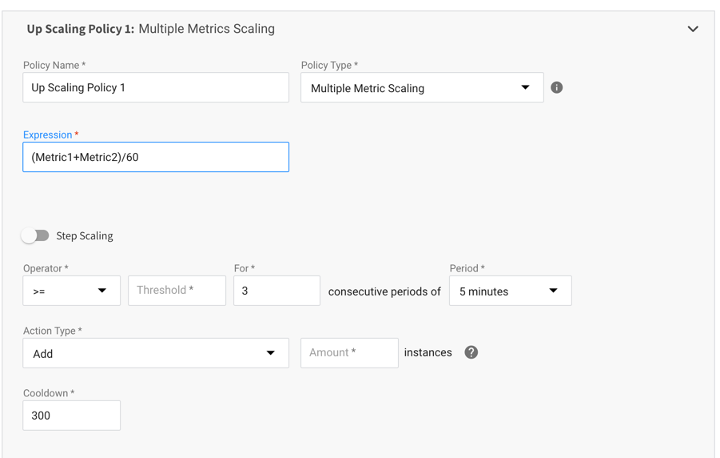Screen dimensions: 720x458
Task: Open the Period dropdown showing 5 minutes
Action: pos(510,291)
